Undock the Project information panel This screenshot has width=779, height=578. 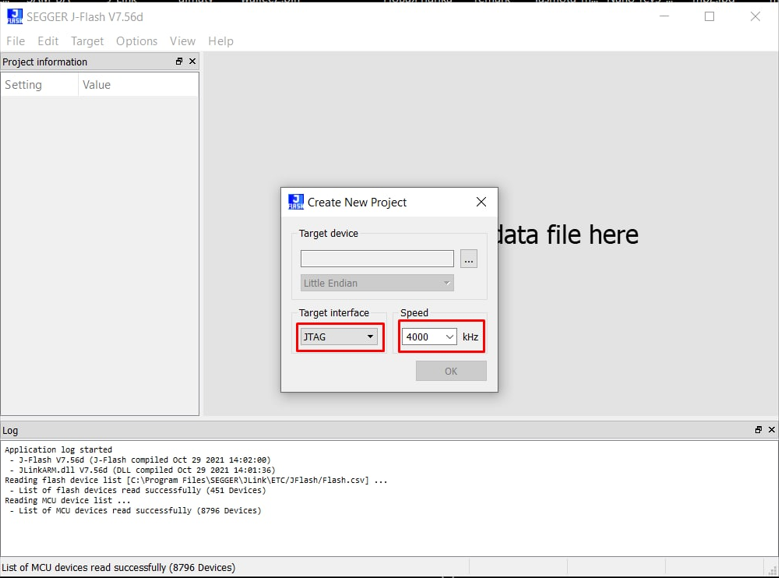tap(179, 62)
